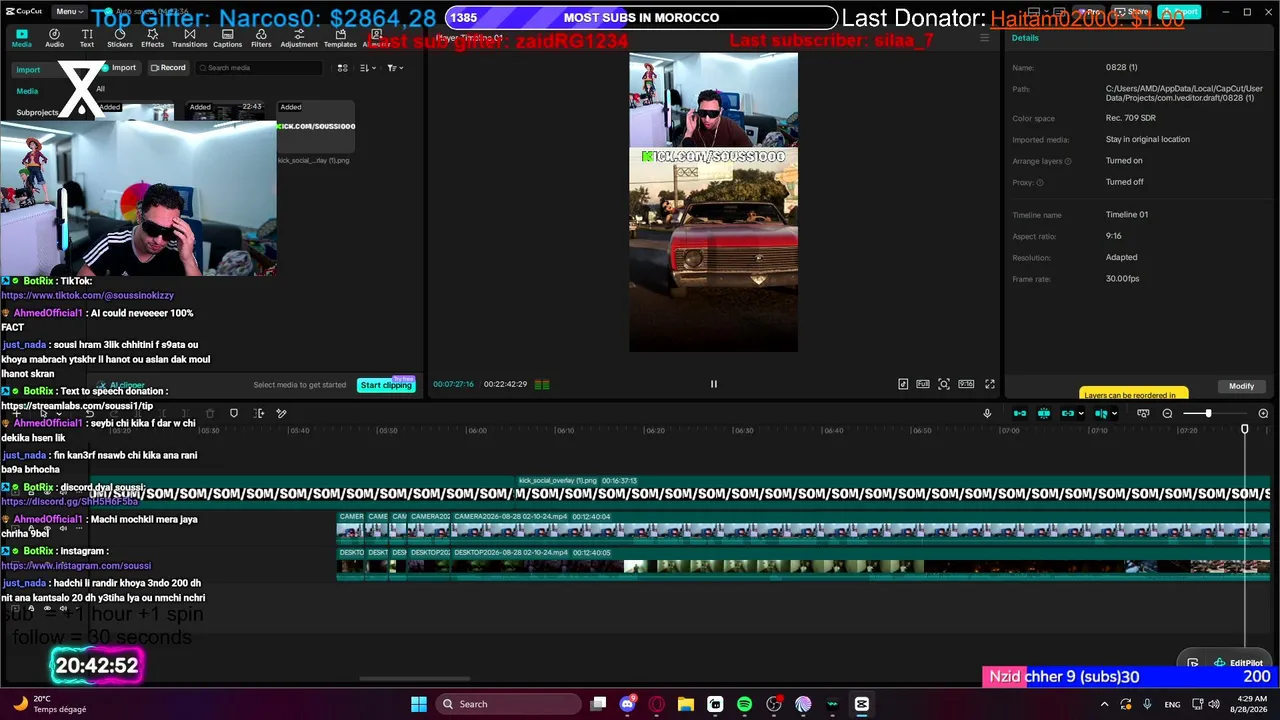Viewport: 1280px width, 720px height.
Task: Open the Effects panel
Action: (152, 38)
